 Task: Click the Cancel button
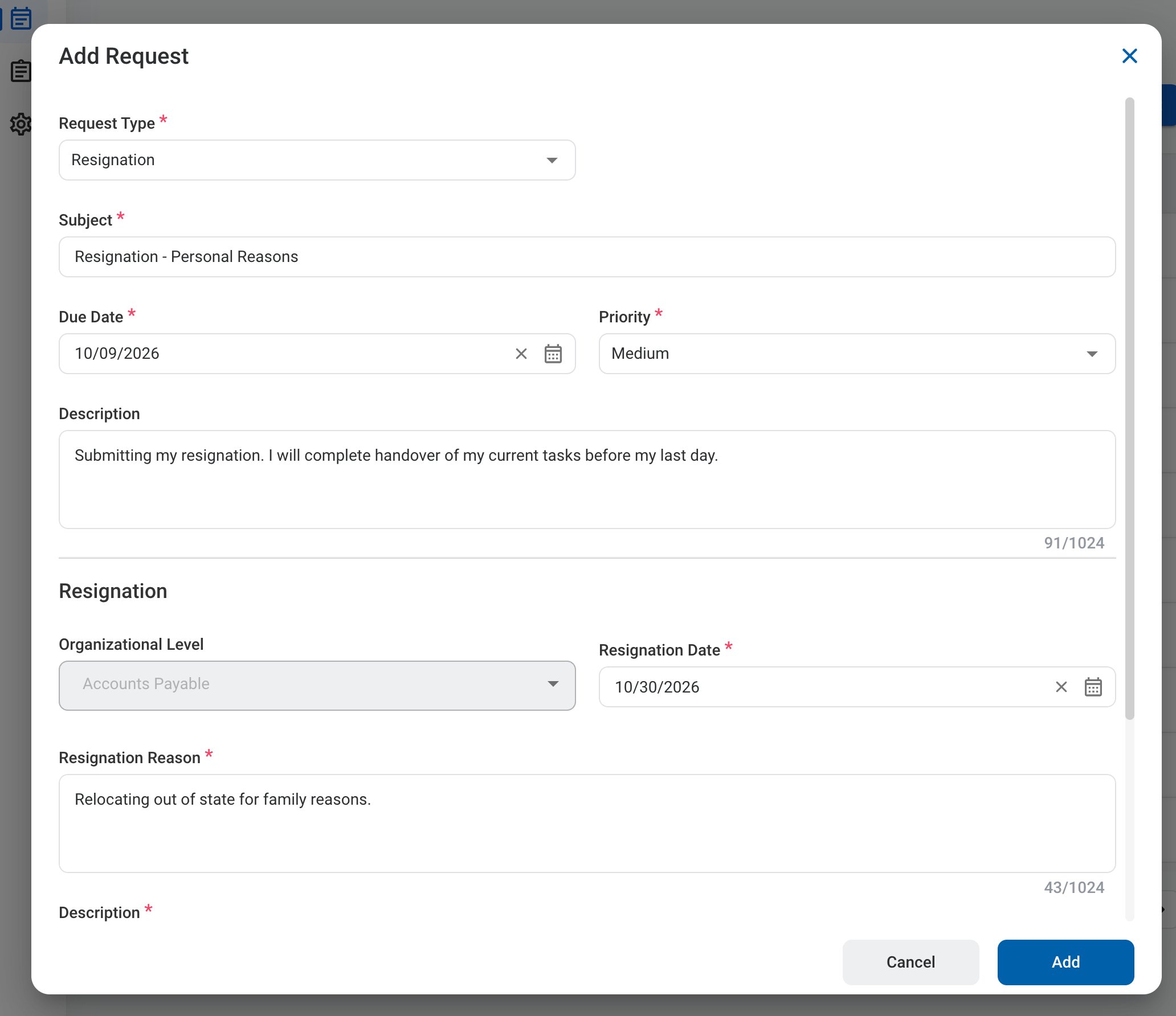(910, 962)
